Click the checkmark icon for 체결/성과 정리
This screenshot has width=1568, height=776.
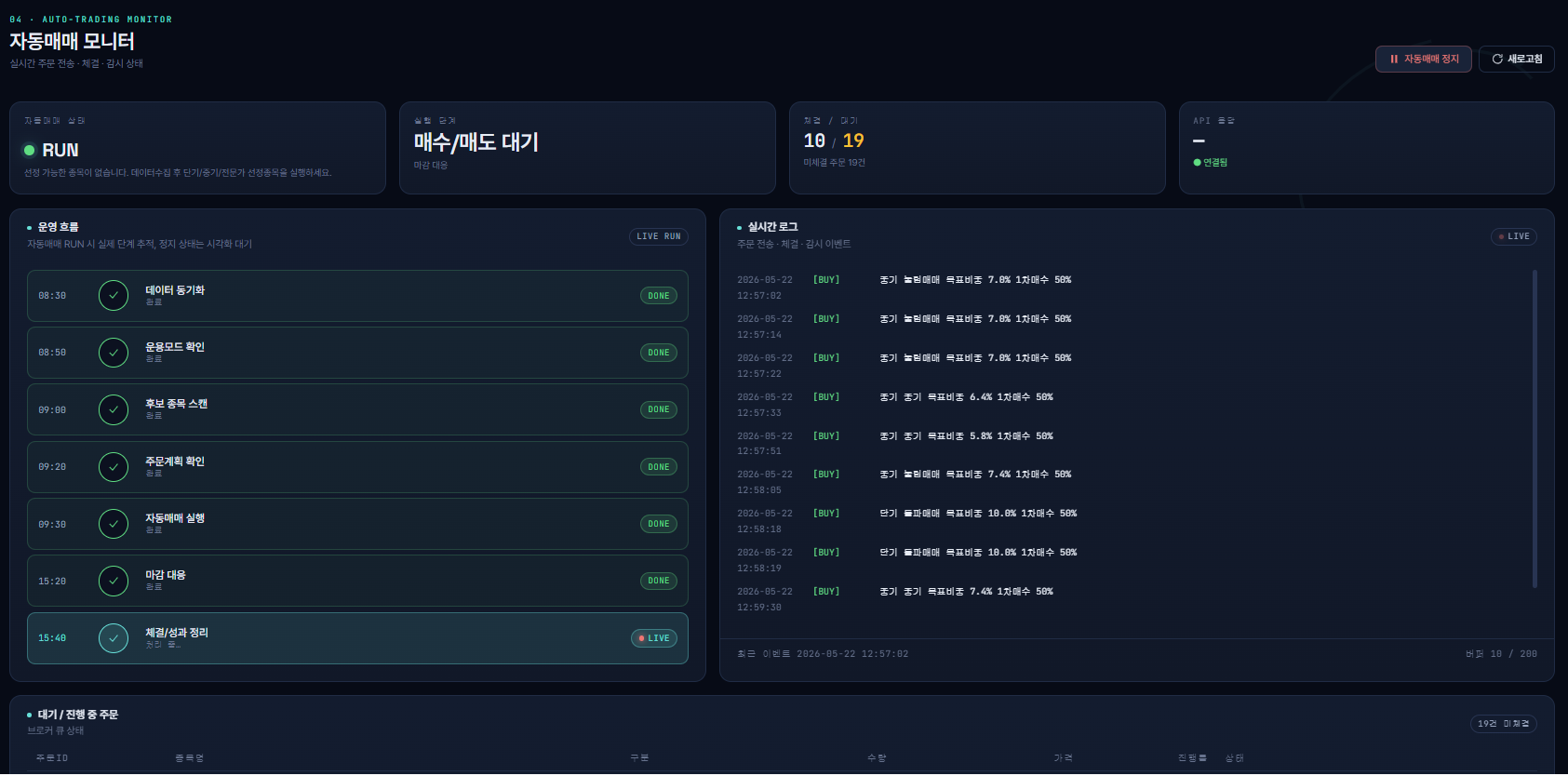pyautogui.click(x=114, y=638)
